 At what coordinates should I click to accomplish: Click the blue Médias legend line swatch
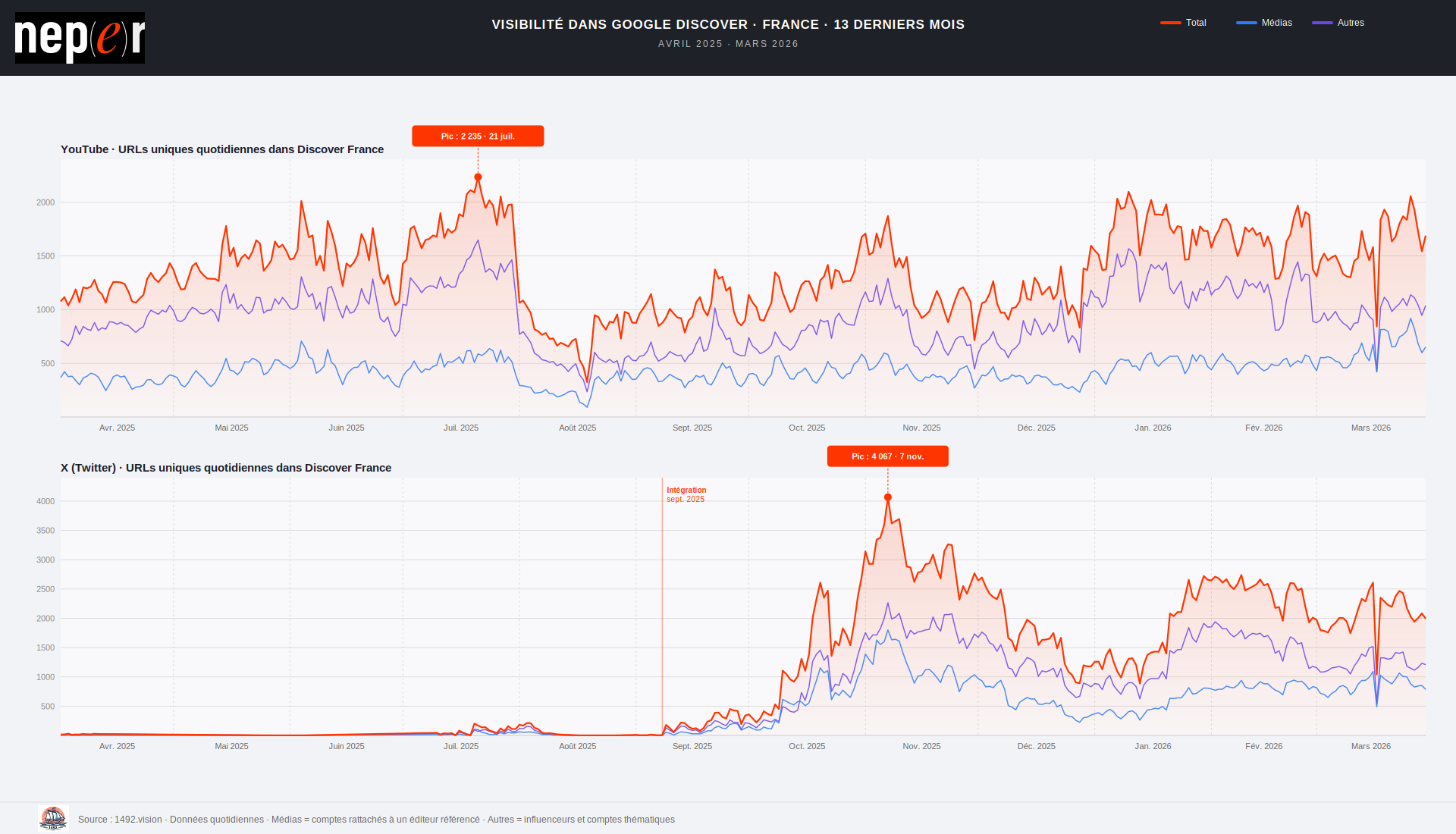[1246, 23]
